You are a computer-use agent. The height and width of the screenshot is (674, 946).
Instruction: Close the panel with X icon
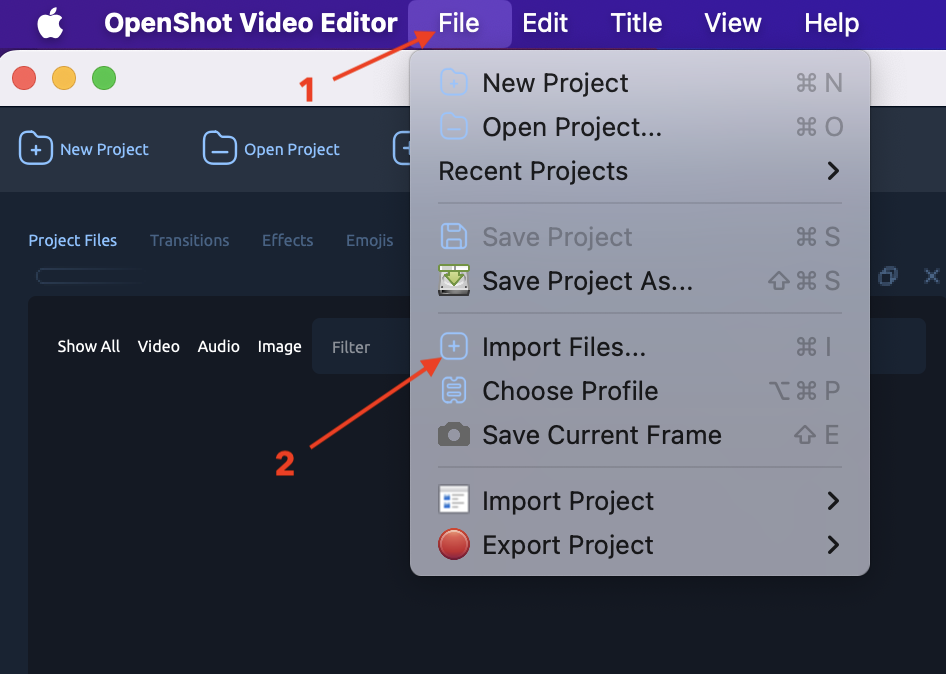click(x=932, y=276)
